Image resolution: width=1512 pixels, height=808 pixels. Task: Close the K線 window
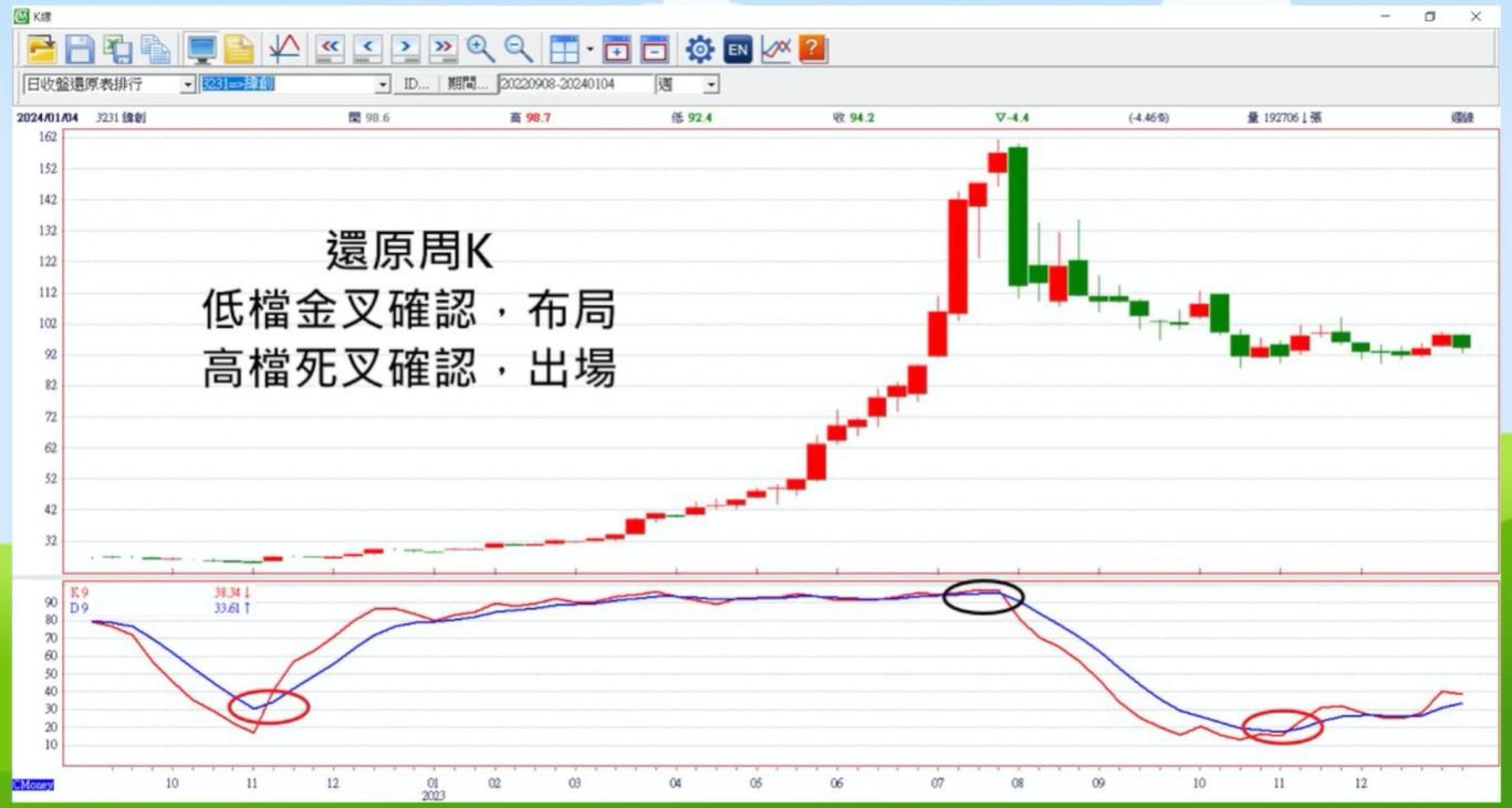[x=1475, y=16]
